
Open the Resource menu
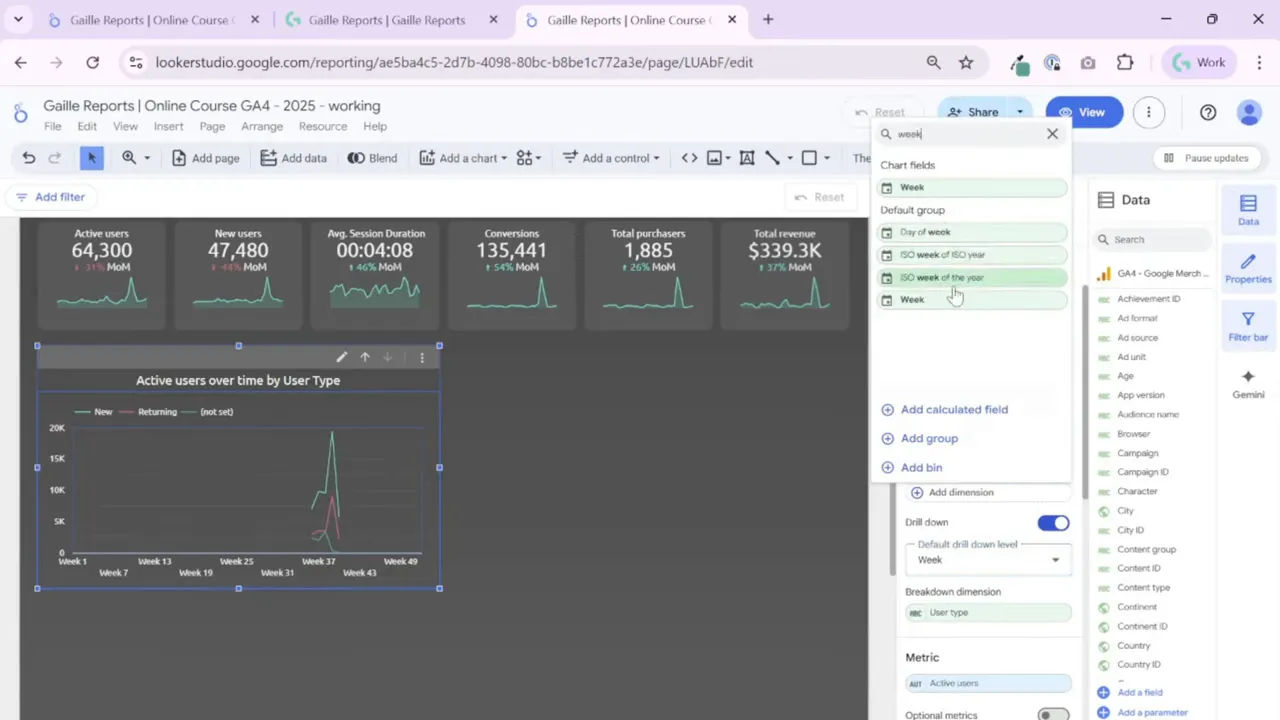tap(322, 127)
